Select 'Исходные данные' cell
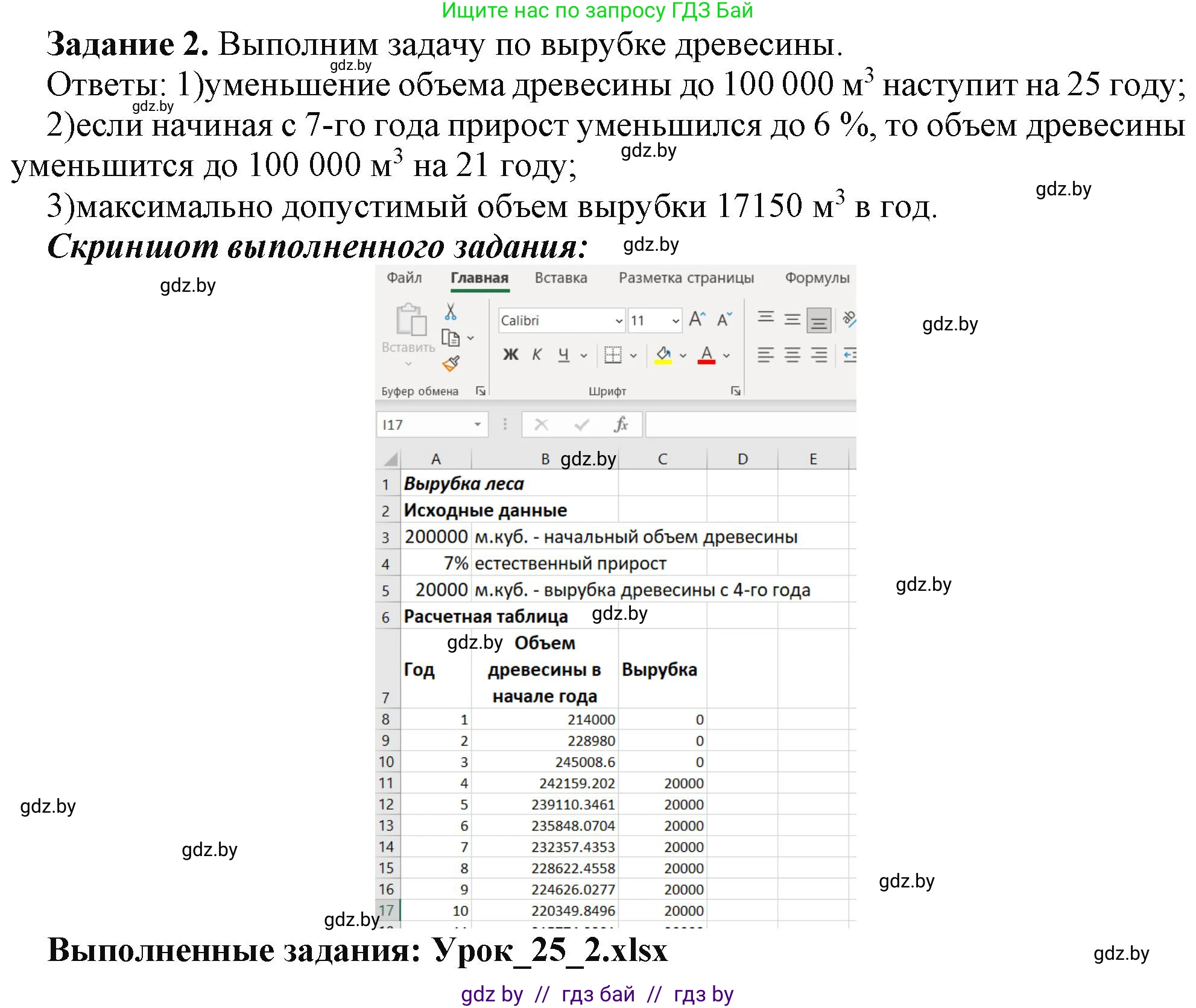Image resolution: width=1196 pixels, height=1008 pixels. click(436, 510)
